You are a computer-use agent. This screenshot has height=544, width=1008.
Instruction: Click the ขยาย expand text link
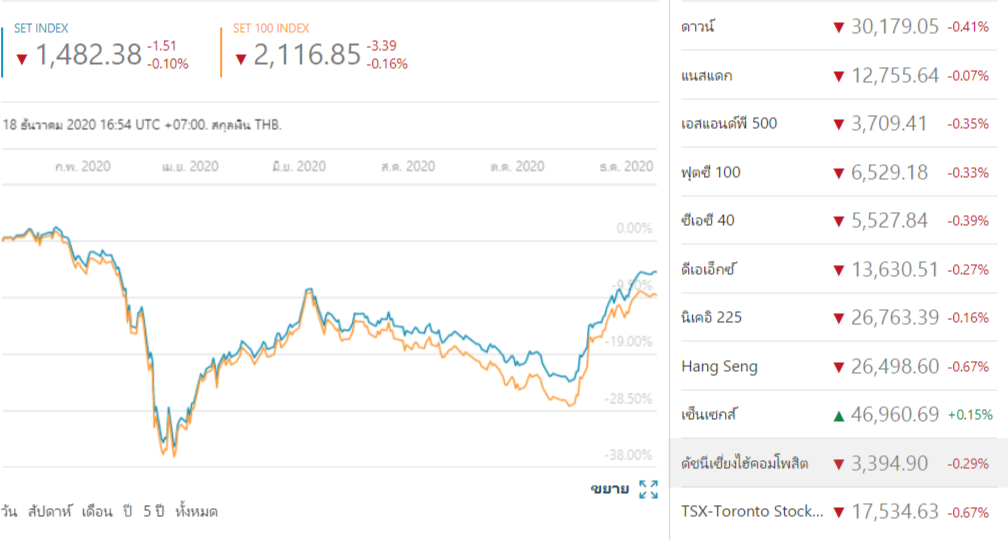[x=609, y=489]
